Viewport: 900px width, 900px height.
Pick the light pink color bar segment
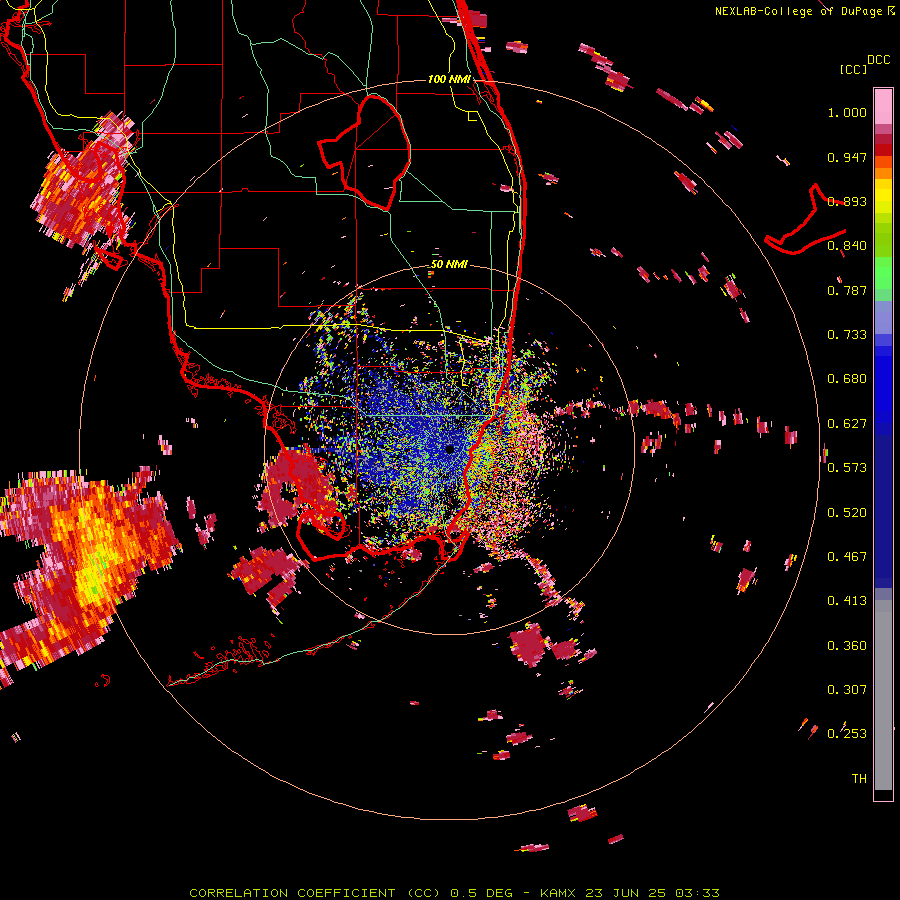click(x=883, y=106)
